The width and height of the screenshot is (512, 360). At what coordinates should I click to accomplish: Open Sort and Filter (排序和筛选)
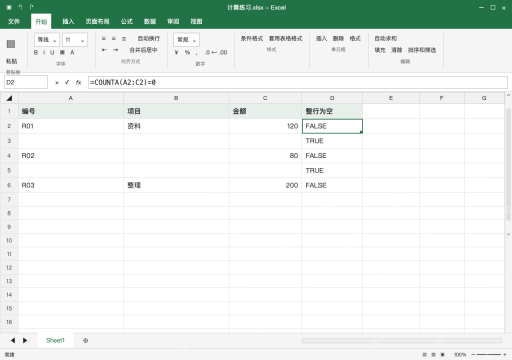[422, 50]
